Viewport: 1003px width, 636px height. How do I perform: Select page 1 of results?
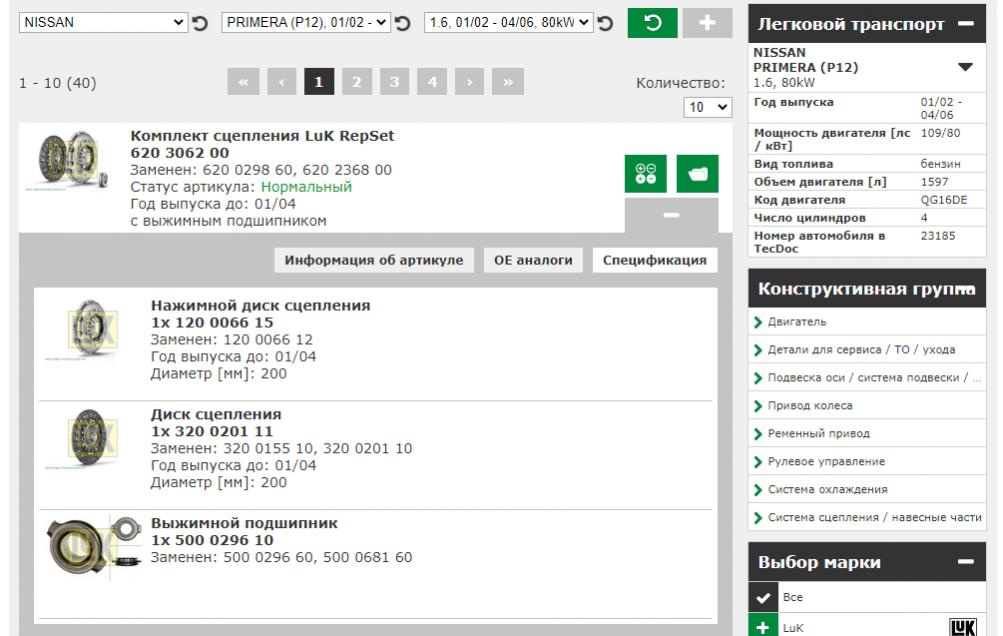point(319,82)
